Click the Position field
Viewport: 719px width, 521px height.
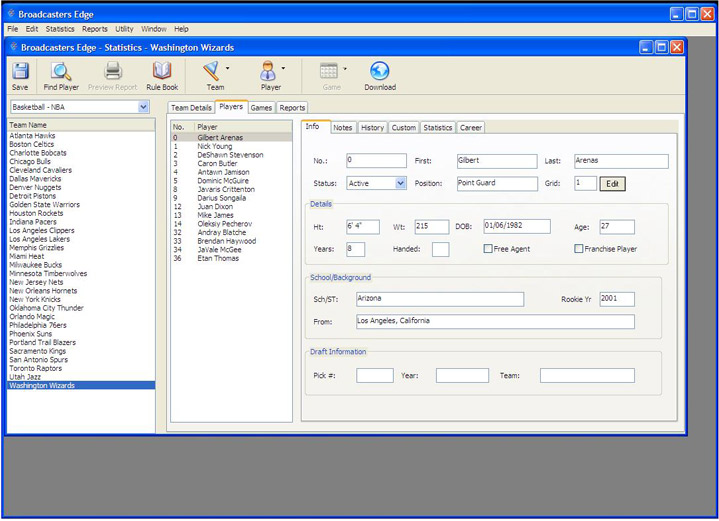click(497, 183)
